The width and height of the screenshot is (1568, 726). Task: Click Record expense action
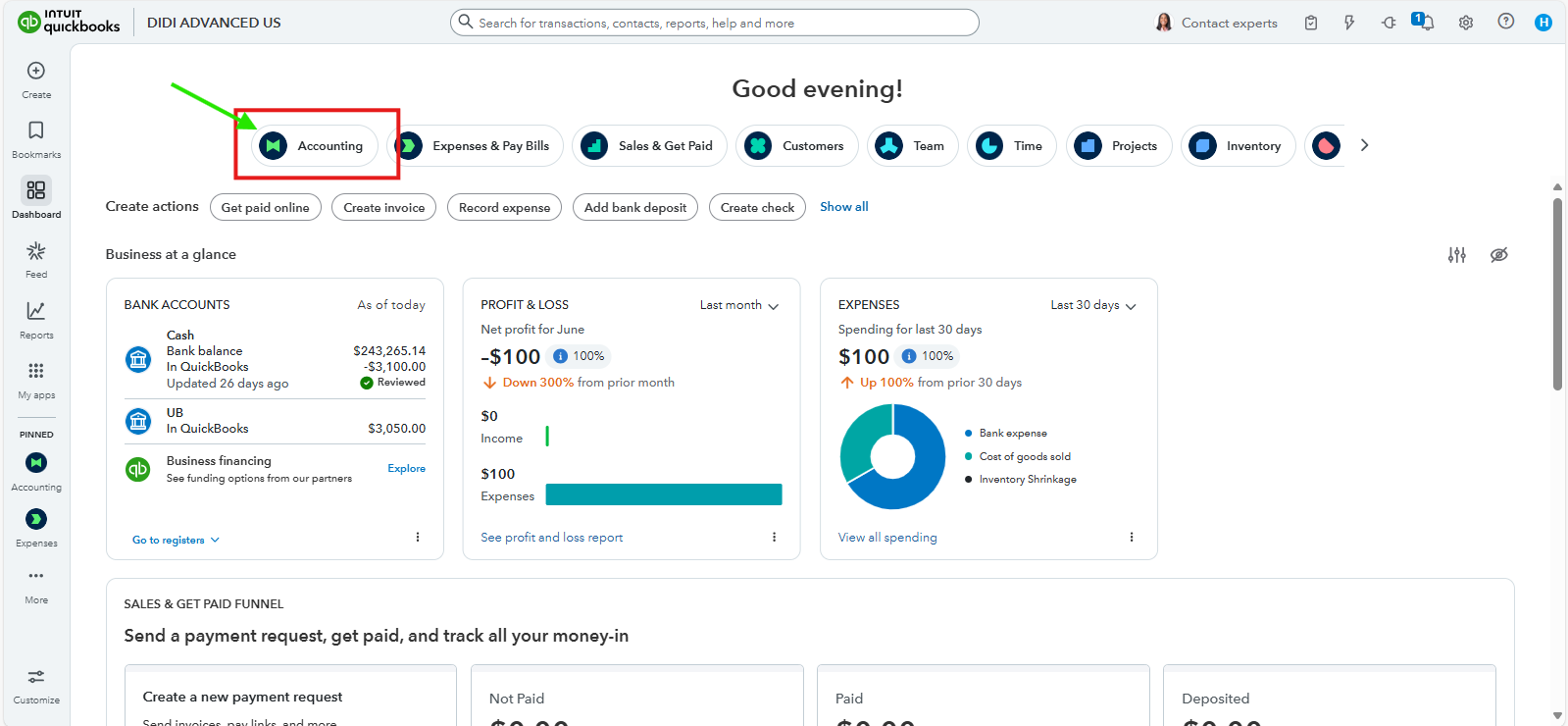click(505, 207)
